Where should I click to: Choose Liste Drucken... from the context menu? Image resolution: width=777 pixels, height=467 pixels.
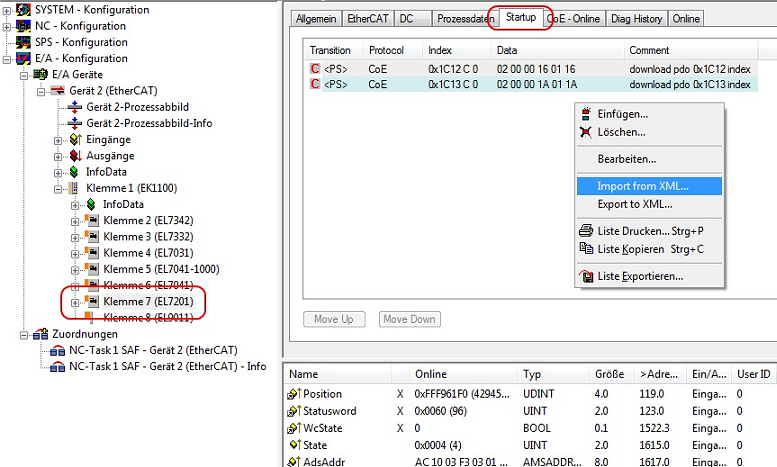pyautogui.click(x=649, y=231)
